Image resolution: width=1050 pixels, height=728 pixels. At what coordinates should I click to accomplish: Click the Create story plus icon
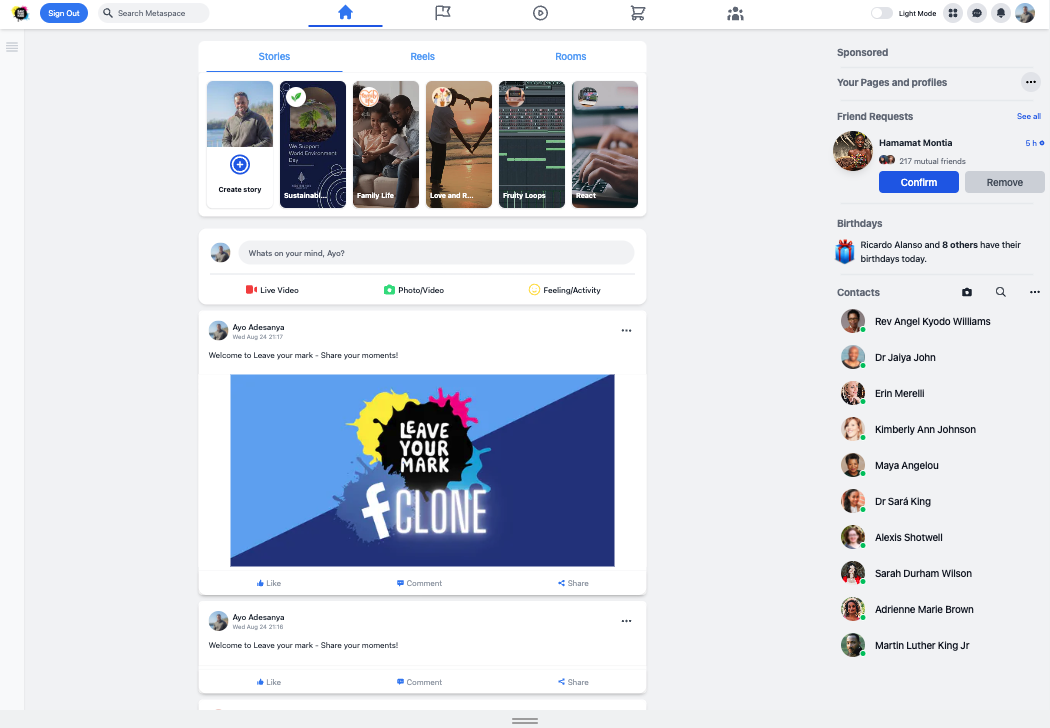[x=240, y=164]
